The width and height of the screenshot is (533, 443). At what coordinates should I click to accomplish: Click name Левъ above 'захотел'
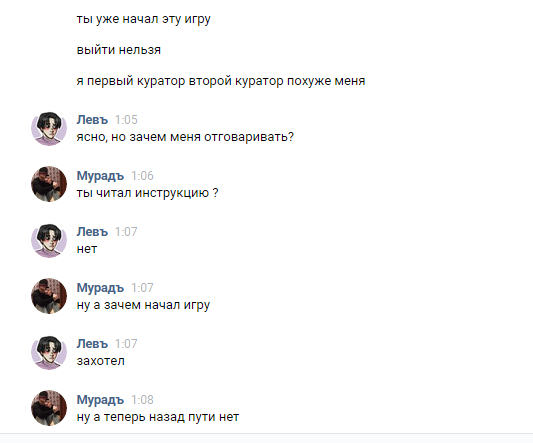tap(92, 344)
